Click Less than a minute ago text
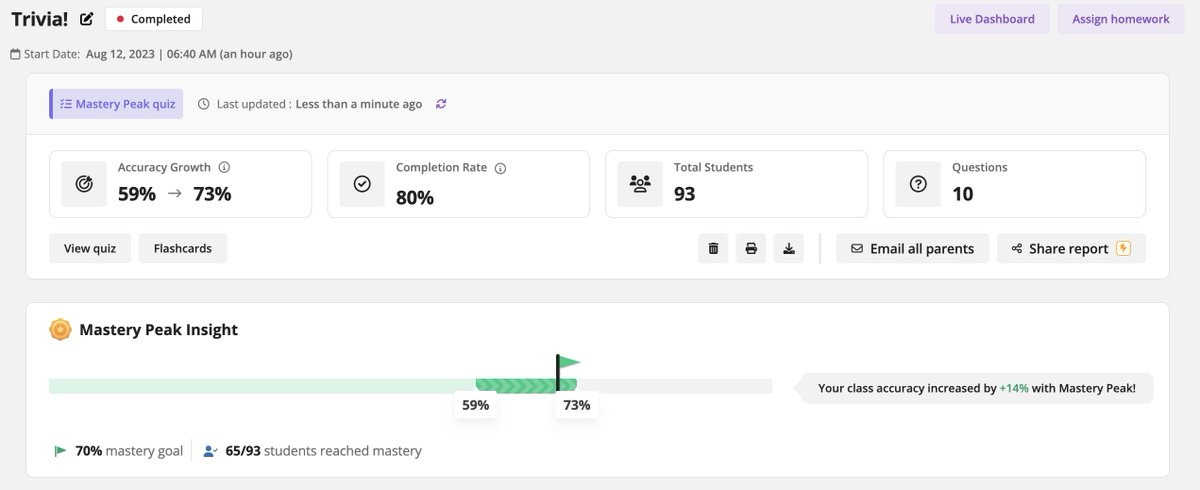Screen dimensions: 1200x490 point(359,104)
